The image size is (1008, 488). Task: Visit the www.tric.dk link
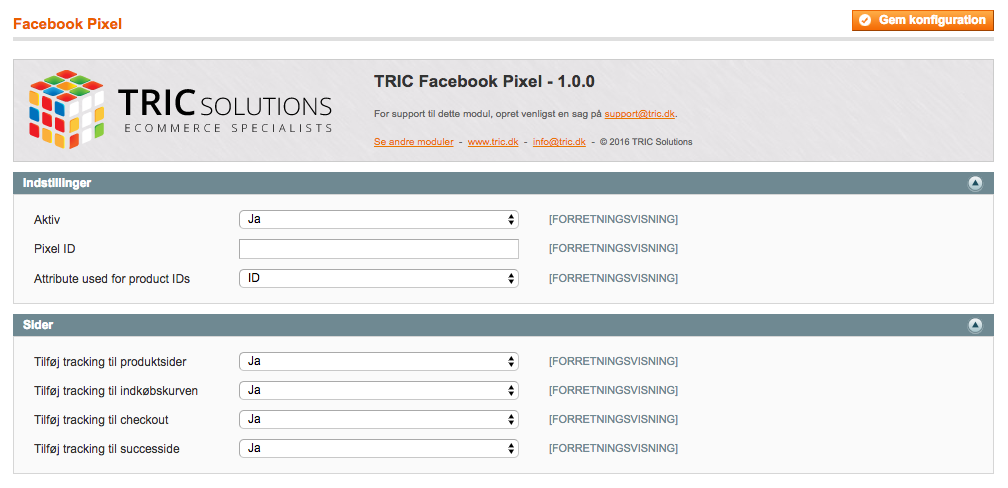tap(492, 142)
